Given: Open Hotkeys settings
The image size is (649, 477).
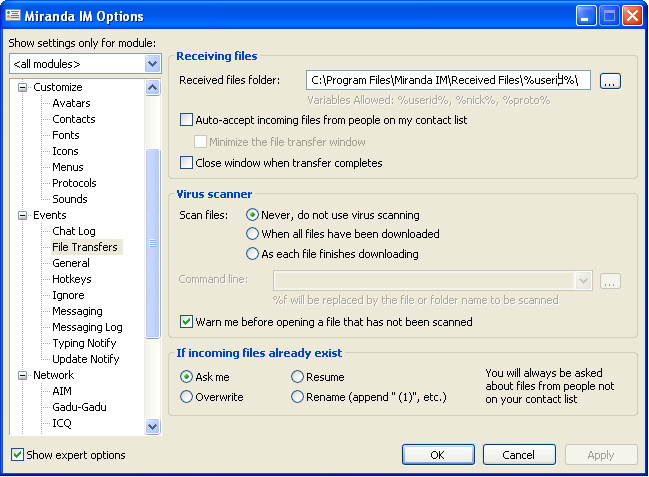Looking at the screenshot, I should (x=72, y=279).
